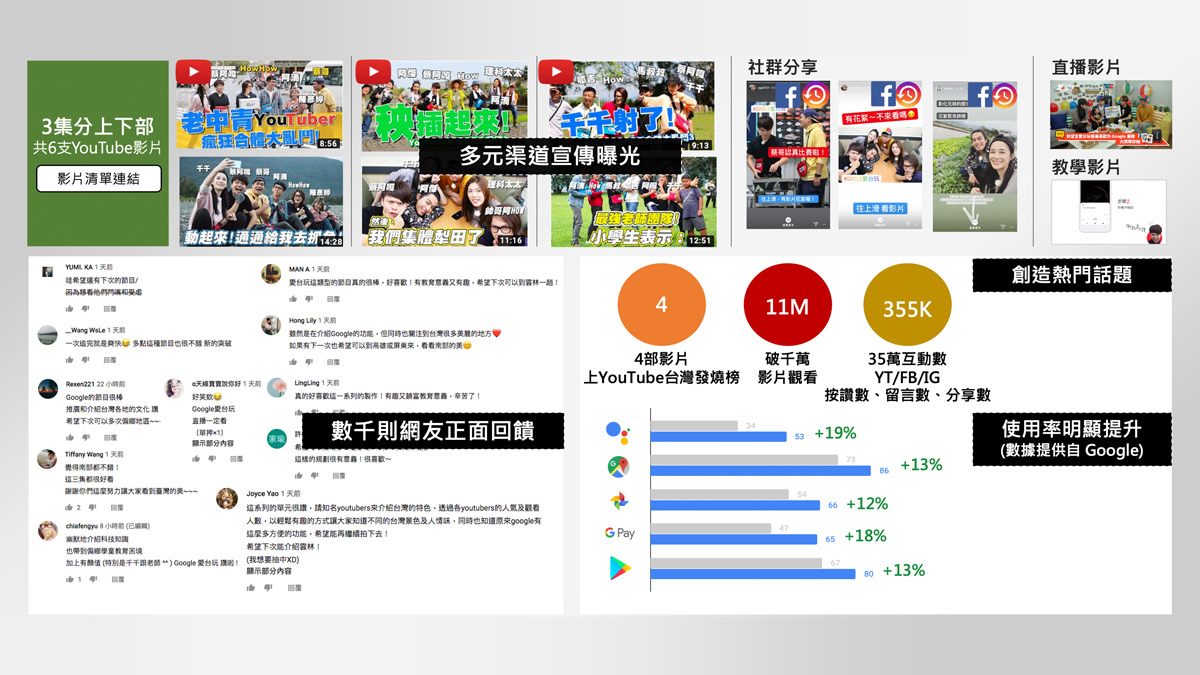Click the YouTube icon on 千千射了 thumbnail
This screenshot has height=675, width=1200.
tap(555, 72)
